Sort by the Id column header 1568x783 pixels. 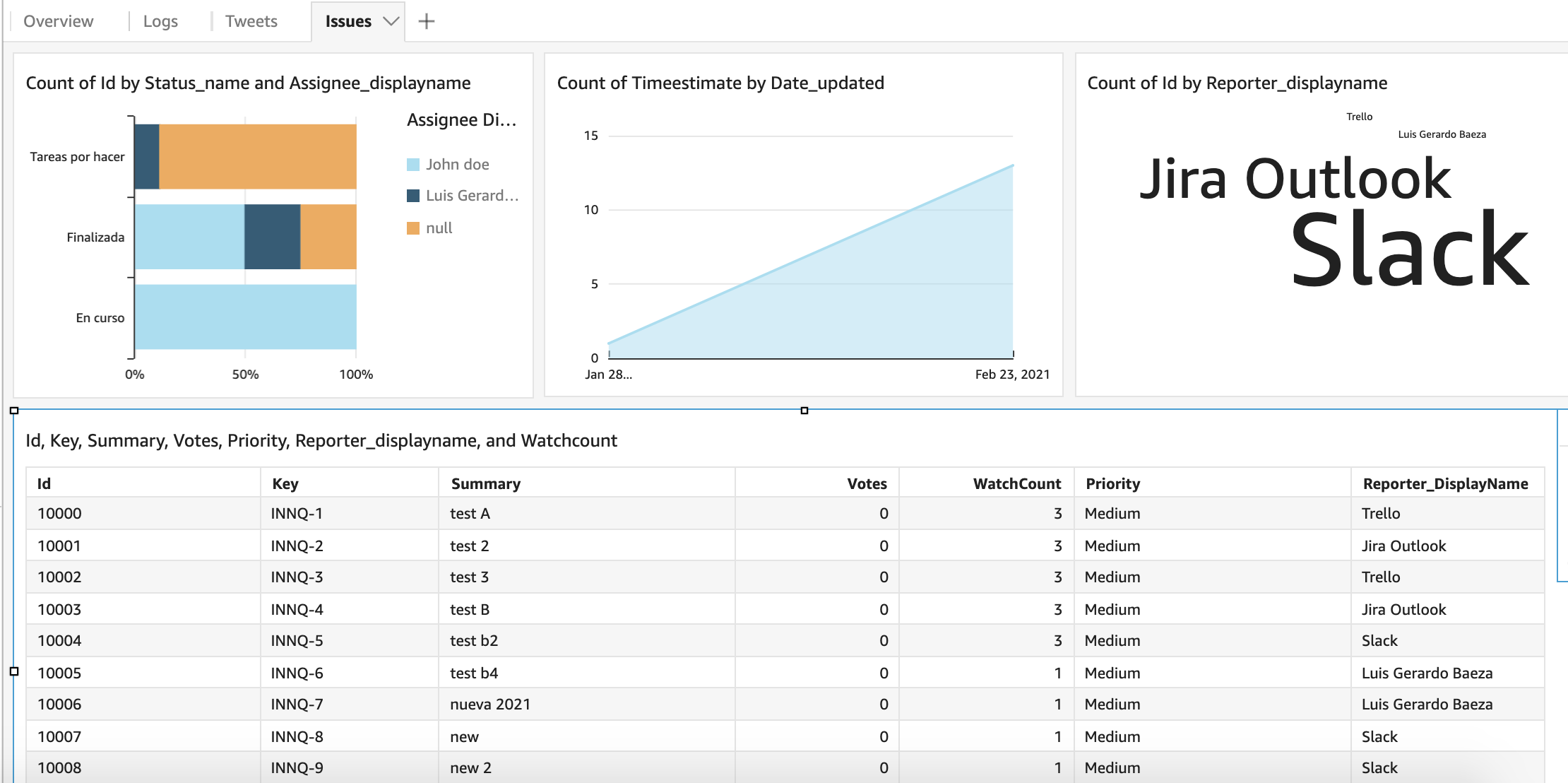click(x=44, y=483)
